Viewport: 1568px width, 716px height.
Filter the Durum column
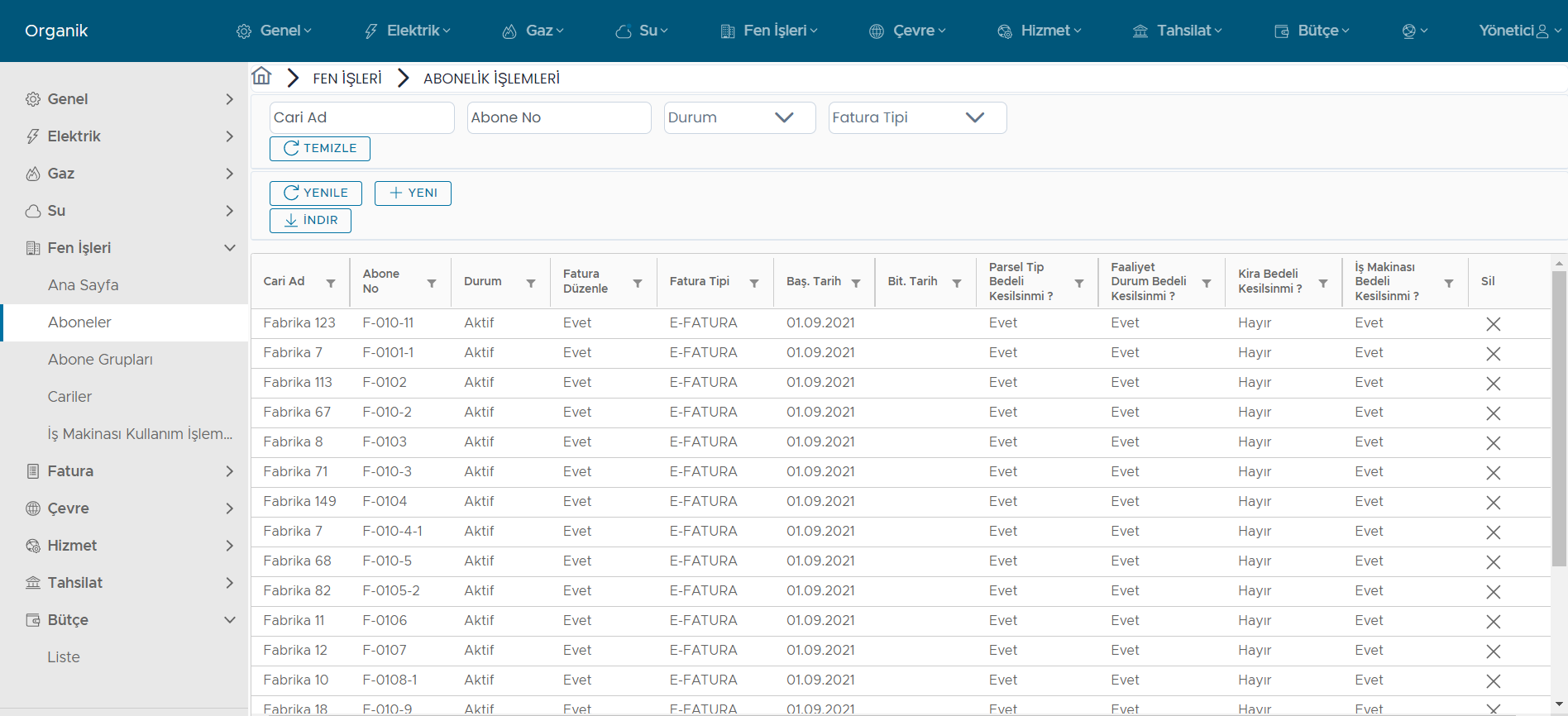coord(531,283)
